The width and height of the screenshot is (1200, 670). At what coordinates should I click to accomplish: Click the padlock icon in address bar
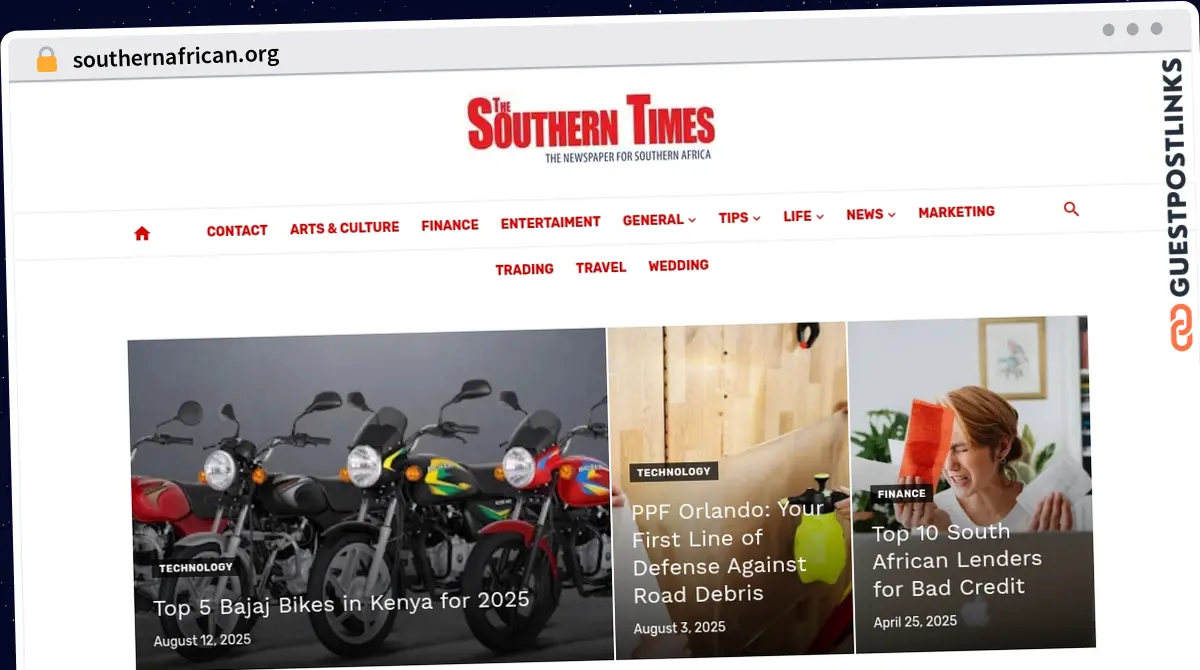(47, 59)
